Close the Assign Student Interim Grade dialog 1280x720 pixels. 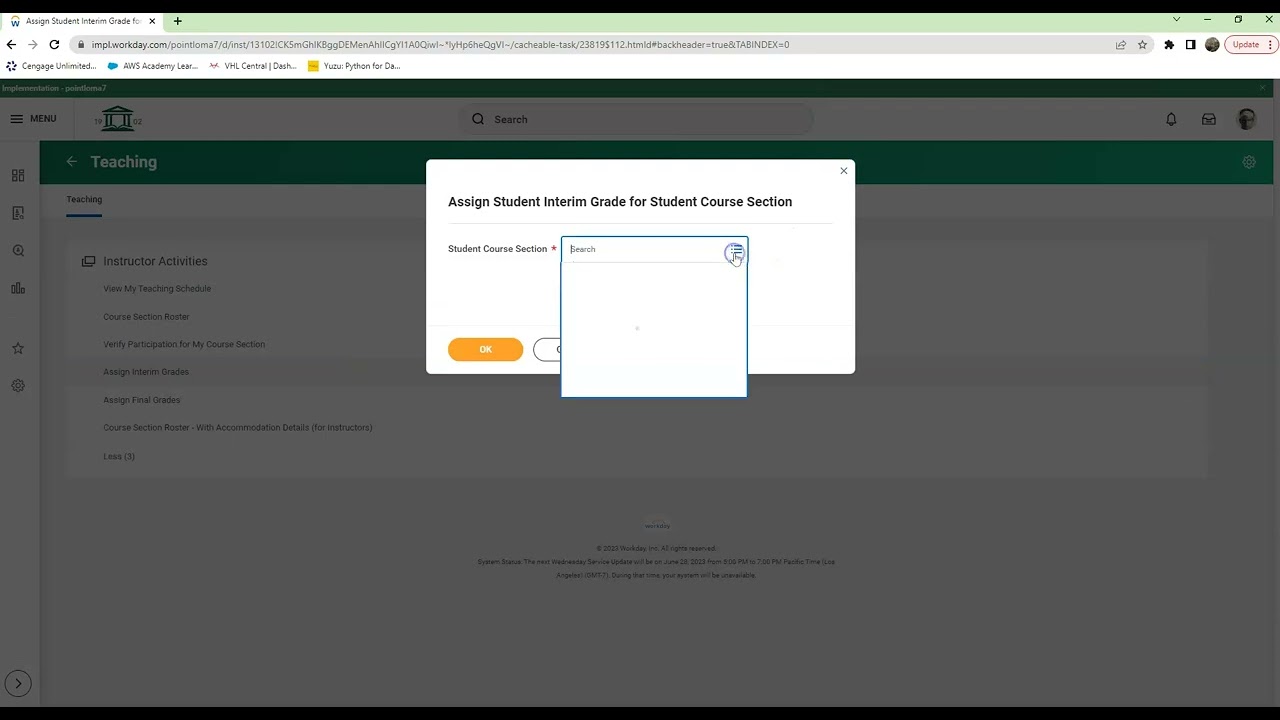click(844, 171)
